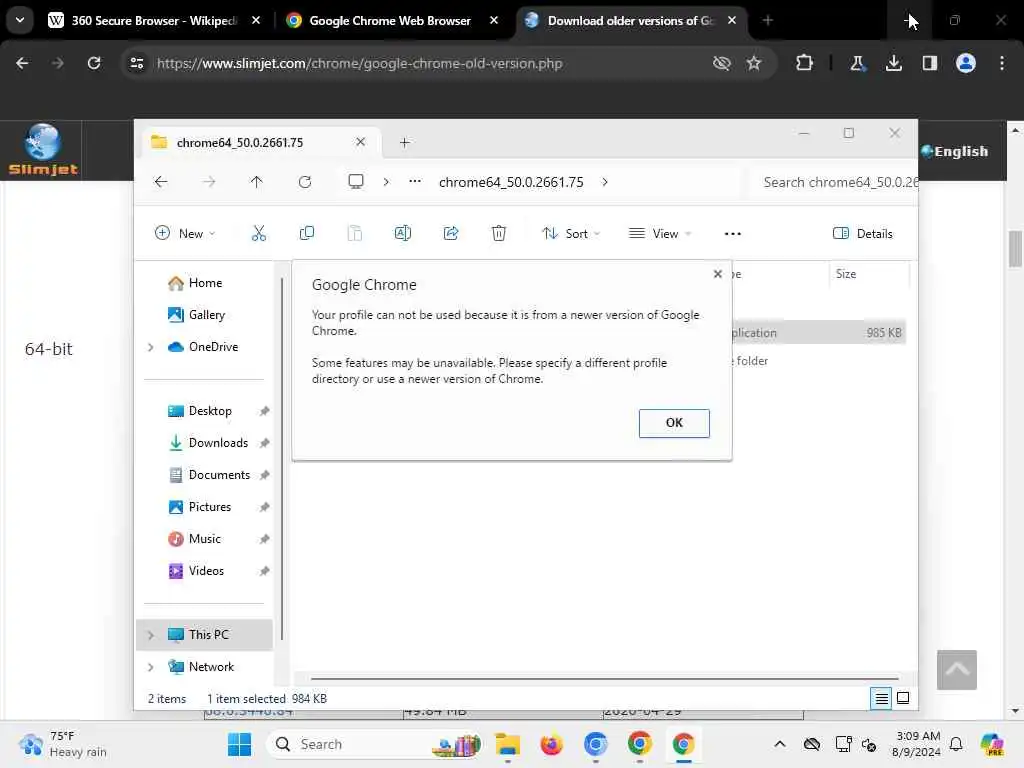Open the browser Extensions puzzle icon
1024x768 pixels.
click(804, 63)
